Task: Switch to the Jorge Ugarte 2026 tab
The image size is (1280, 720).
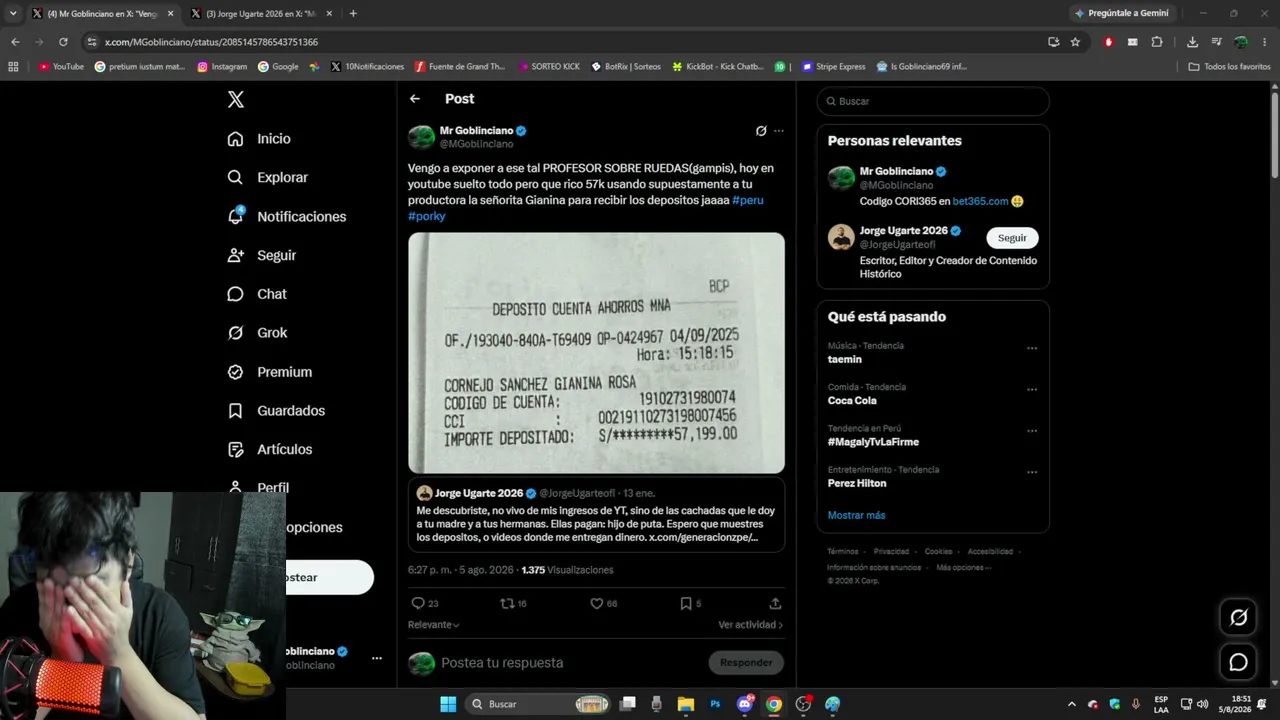Action: (261, 13)
